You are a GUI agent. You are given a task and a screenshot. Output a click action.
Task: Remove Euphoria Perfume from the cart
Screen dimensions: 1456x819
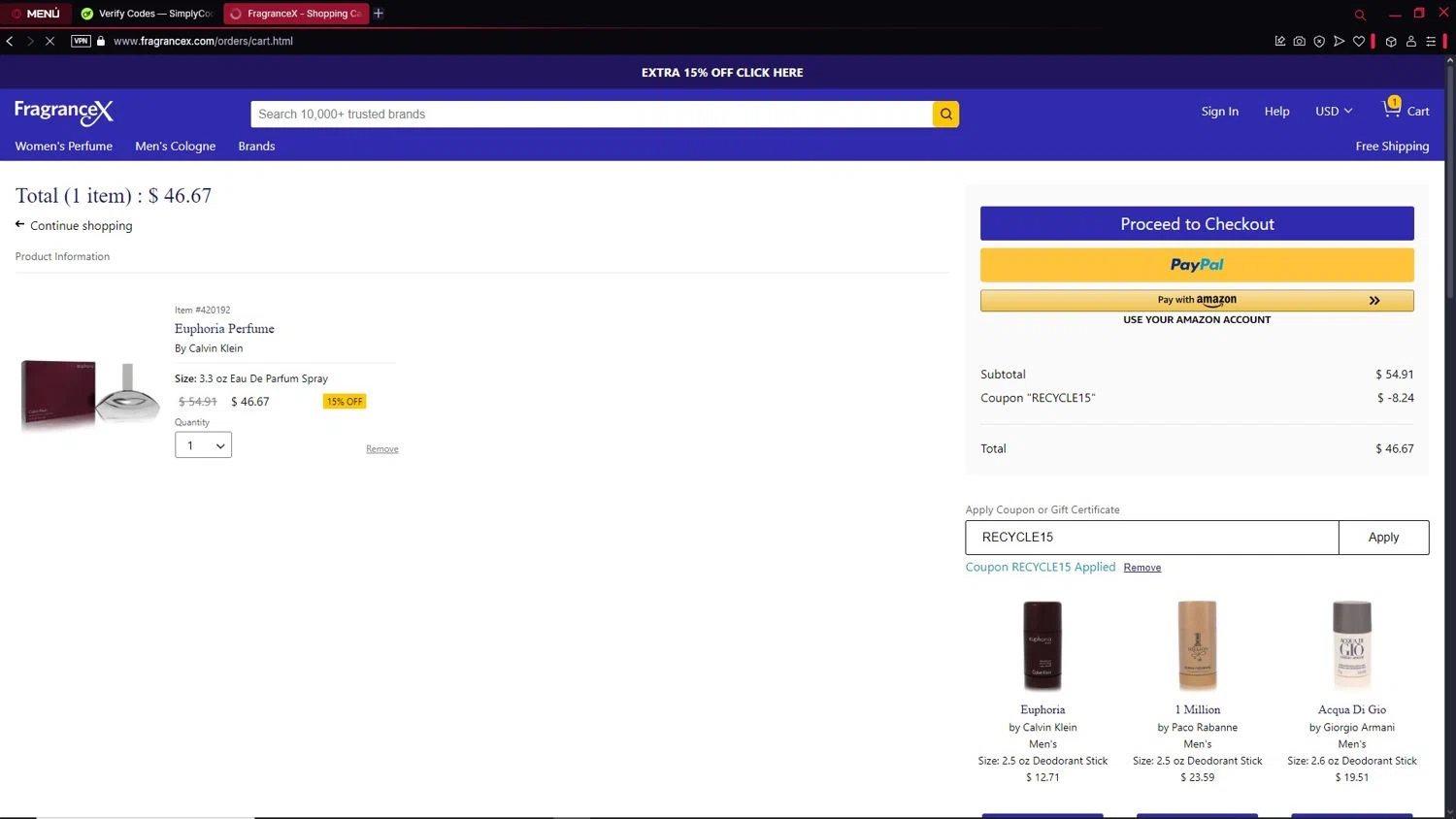pos(382,449)
